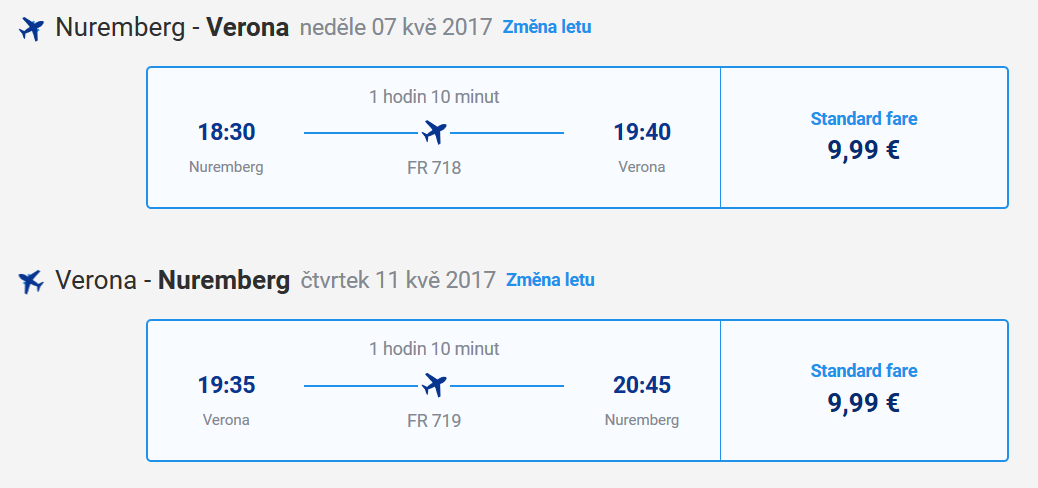
Task: Click the airplane icon above FR 718
Action: tap(434, 132)
